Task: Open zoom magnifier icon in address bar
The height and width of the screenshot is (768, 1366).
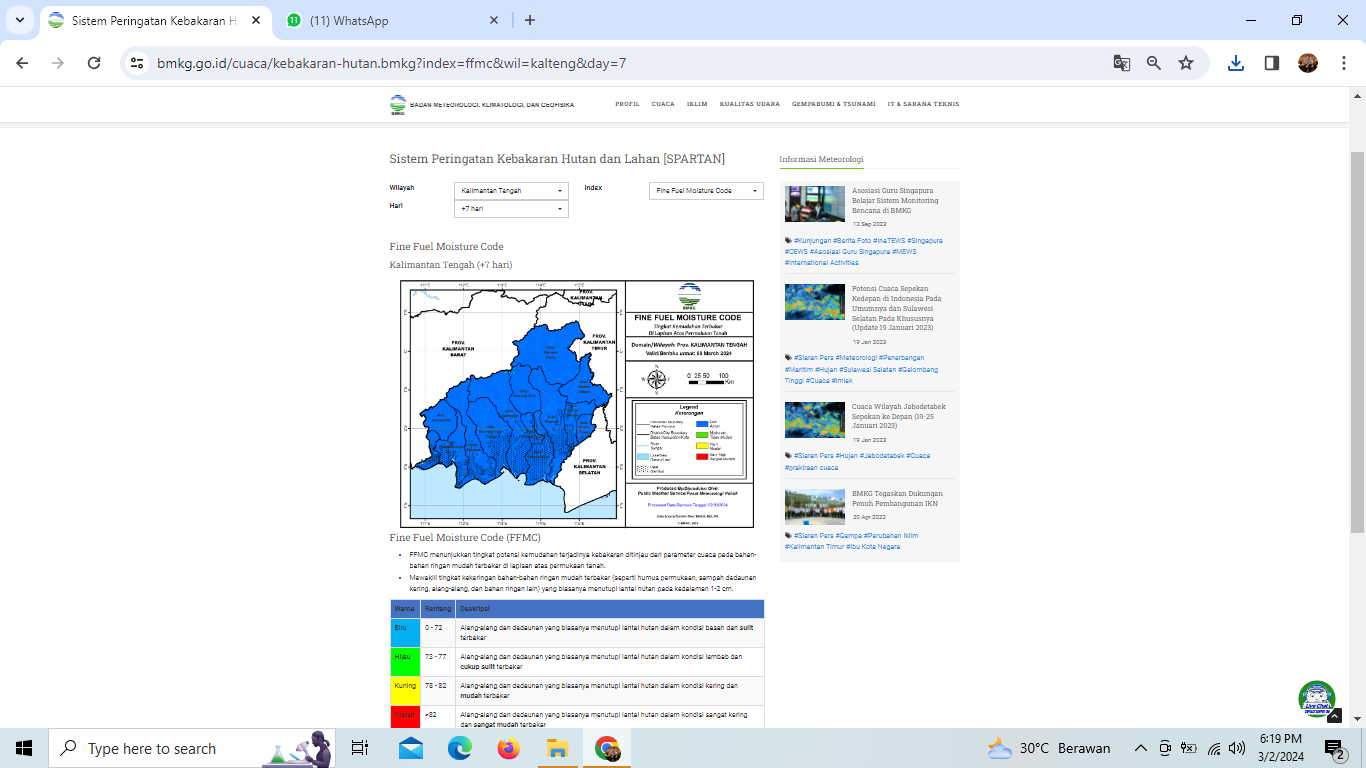Action: (x=1154, y=63)
